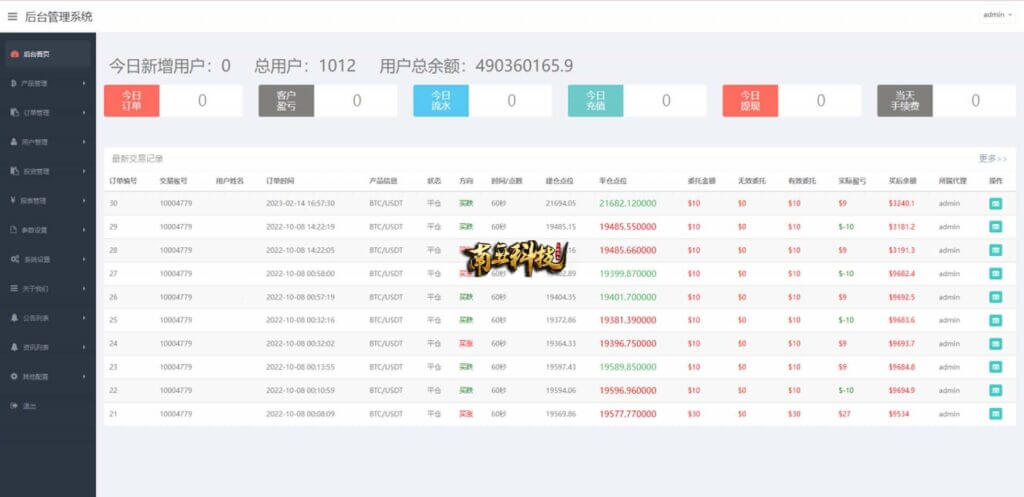The image size is (1024, 497).
Task: Expand the 其他配置 submenu arrow
Action: [x=84, y=376]
